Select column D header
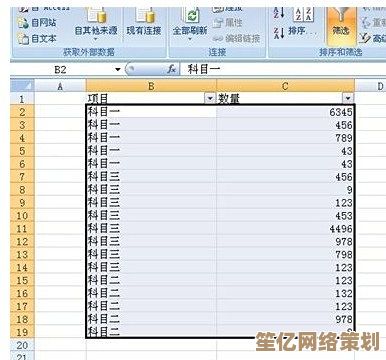The height and width of the screenshot is (360, 386). [x=371, y=86]
